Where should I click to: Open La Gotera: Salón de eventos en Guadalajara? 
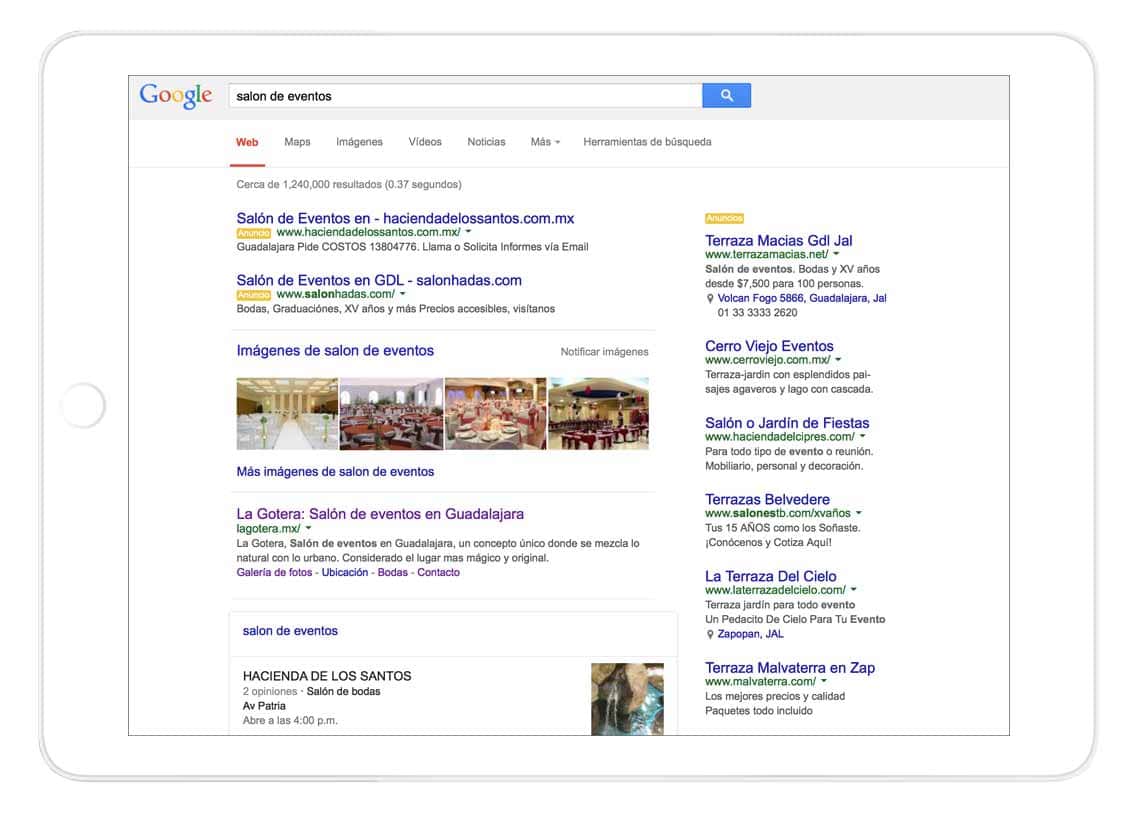[380, 514]
